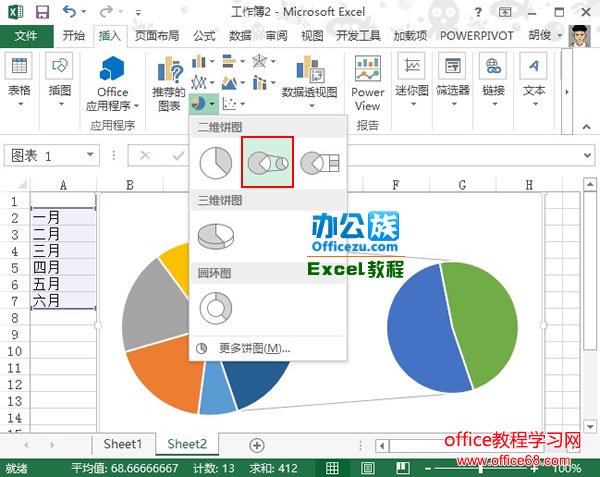
Task: Choose the Pie of Pie chart
Action: pos(267,163)
